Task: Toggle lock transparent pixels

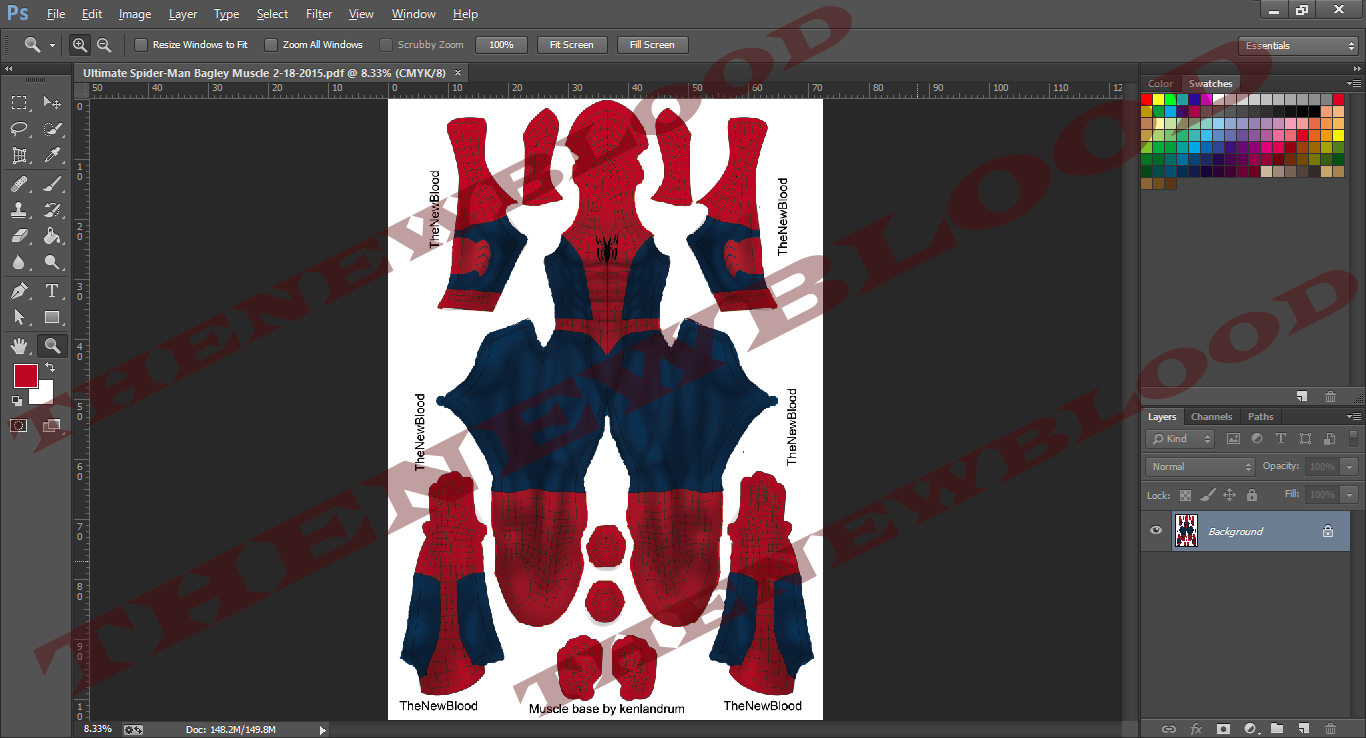Action: point(1185,495)
